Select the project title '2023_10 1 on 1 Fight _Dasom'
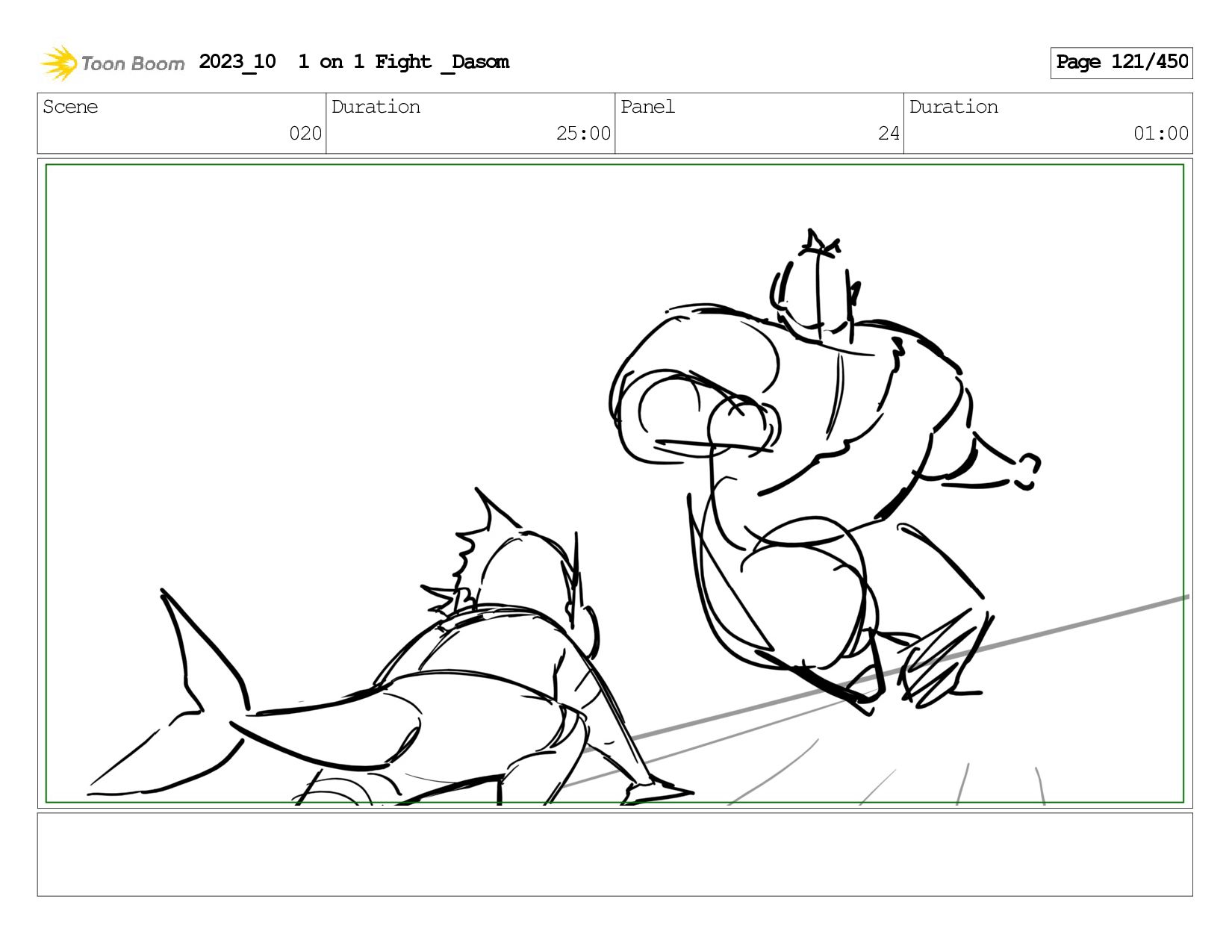The width and height of the screenshot is (1232, 952). 354,62
